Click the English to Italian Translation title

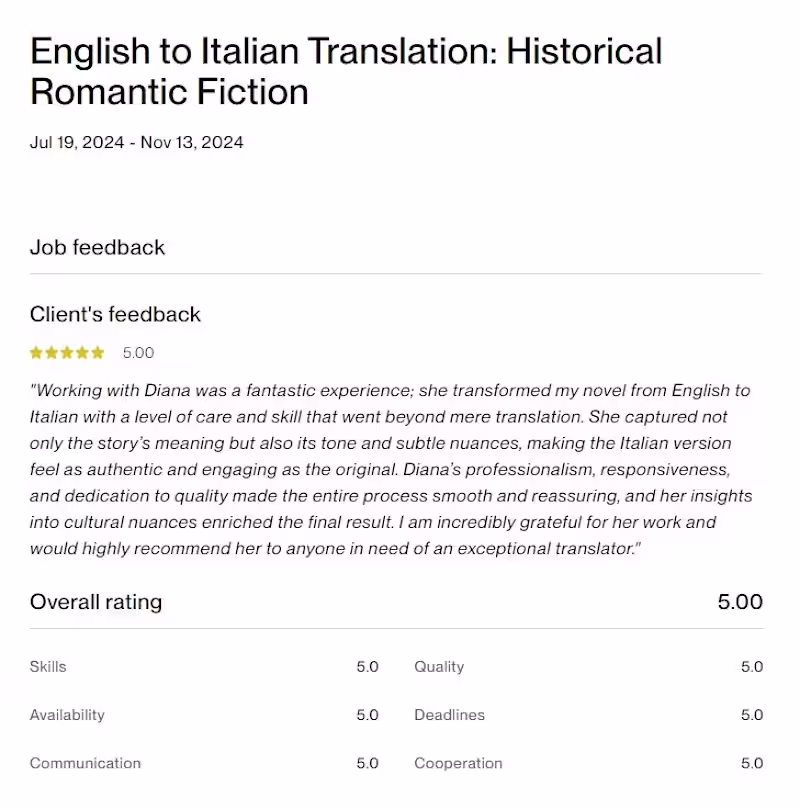point(346,71)
